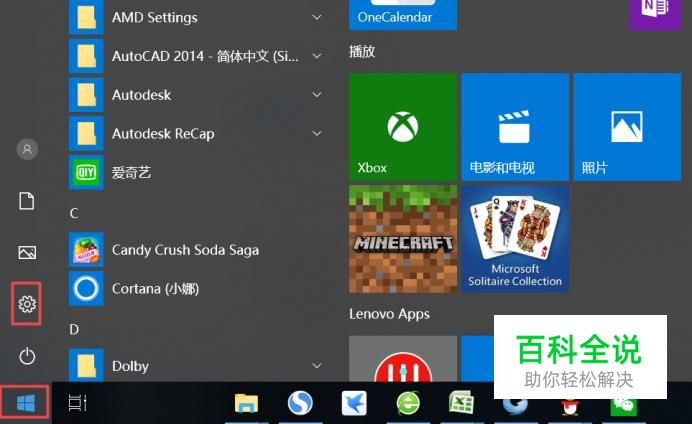Launch Sogou browser from the taskbar
This screenshot has height=424, width=692.
tap(300, 403)
